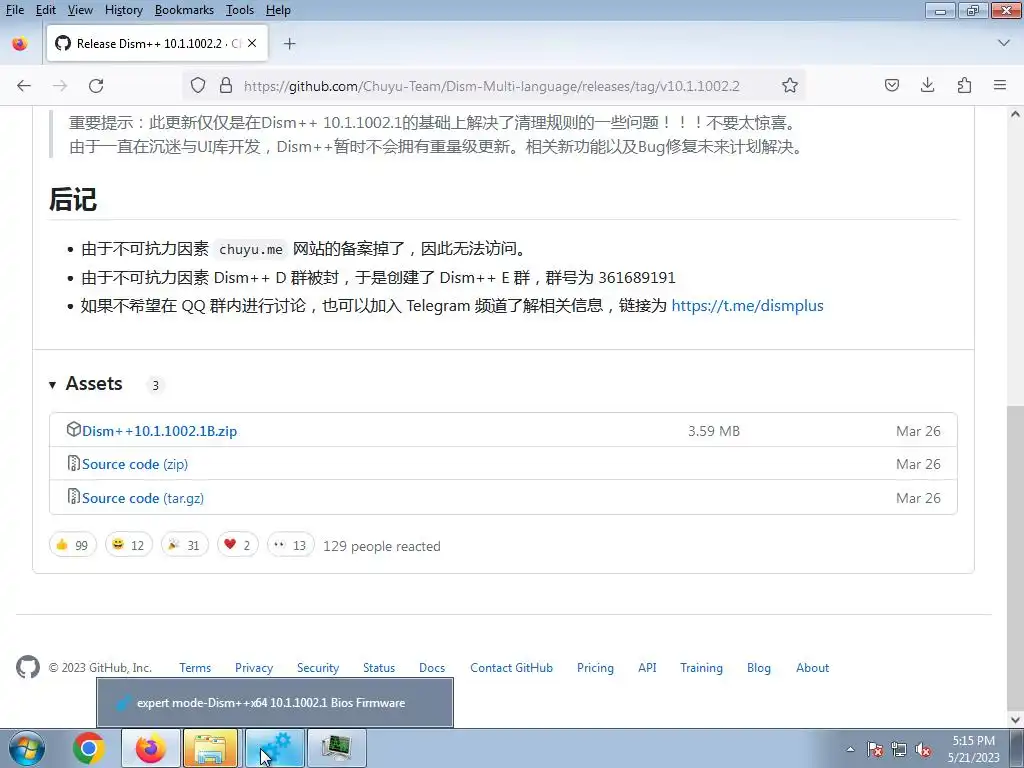This screenshot has height=768, width=1024.
Task: Click file icon beside Source code (tar.gz)
Action: [x=73, y=496]
